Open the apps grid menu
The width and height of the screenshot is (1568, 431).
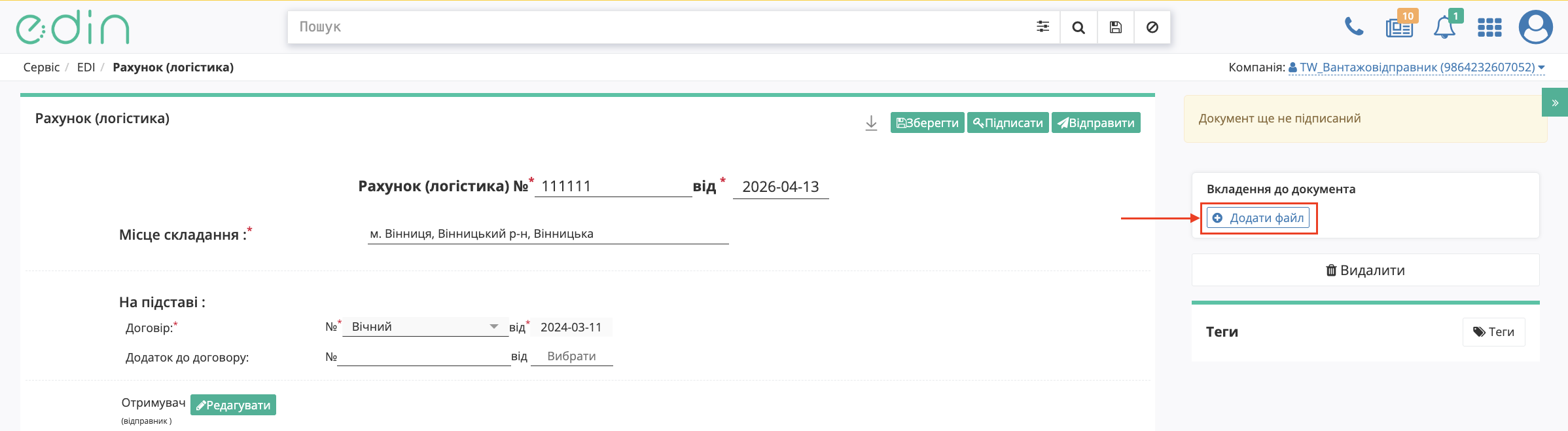1489,28
